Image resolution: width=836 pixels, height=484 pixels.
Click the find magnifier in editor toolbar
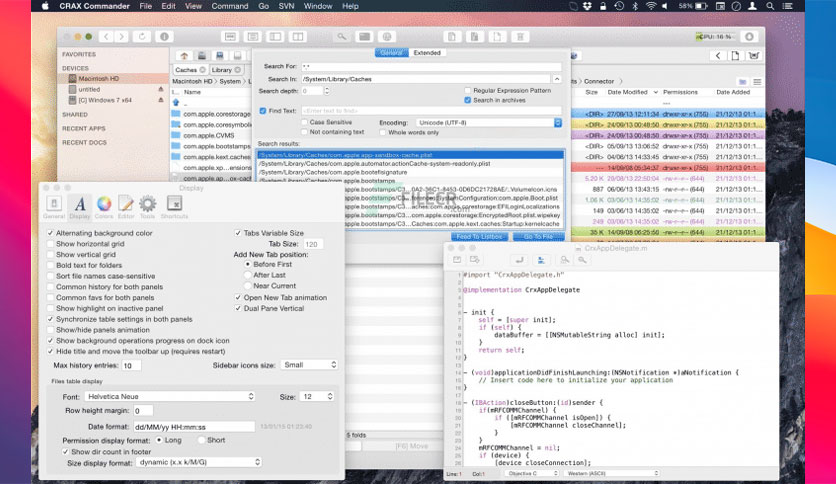click(x=582, y=260)
